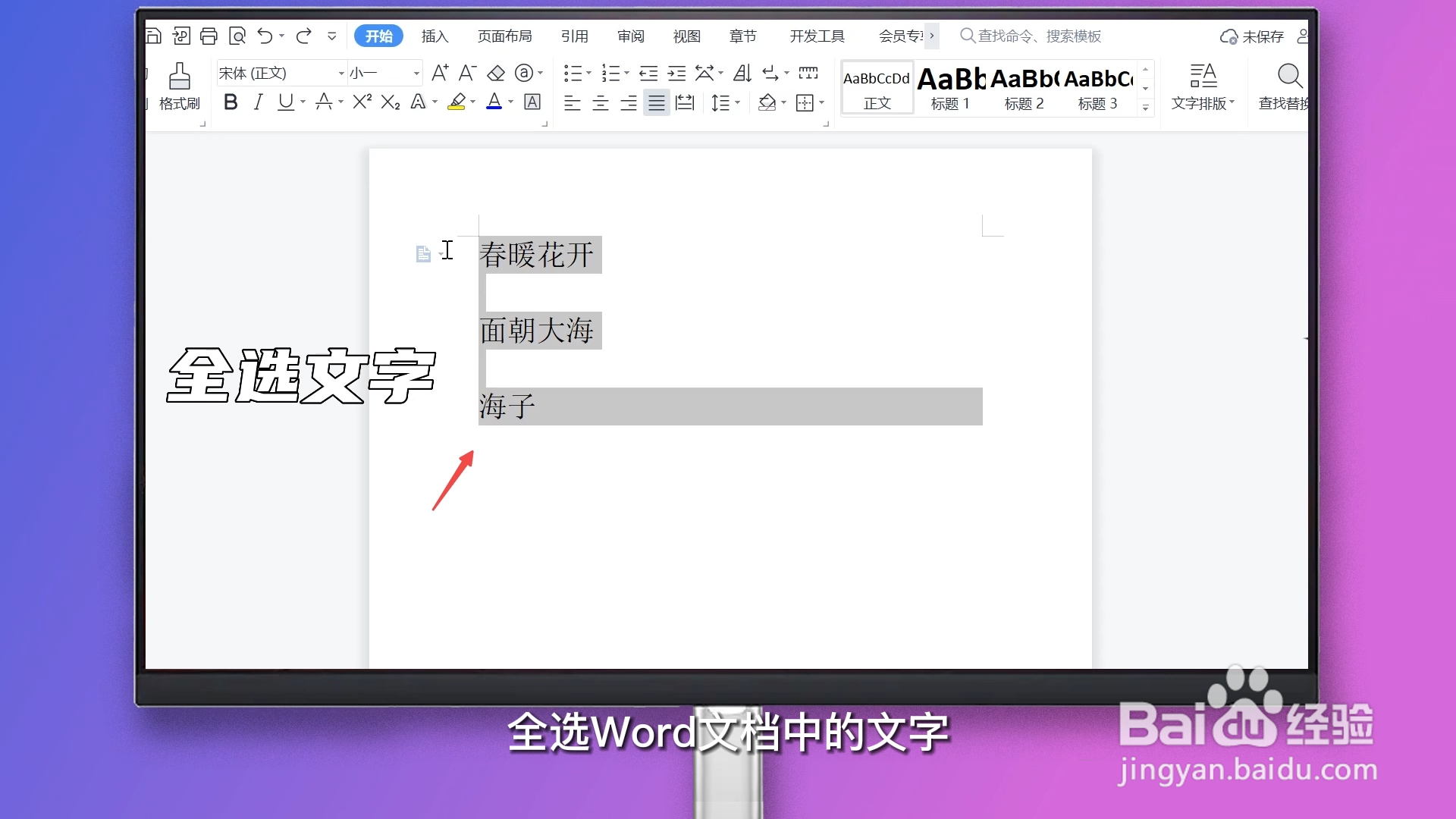Click the bullet list icon
Image resolution: width=1456 pixels, height=819 pixels.
tap(573, 73)
